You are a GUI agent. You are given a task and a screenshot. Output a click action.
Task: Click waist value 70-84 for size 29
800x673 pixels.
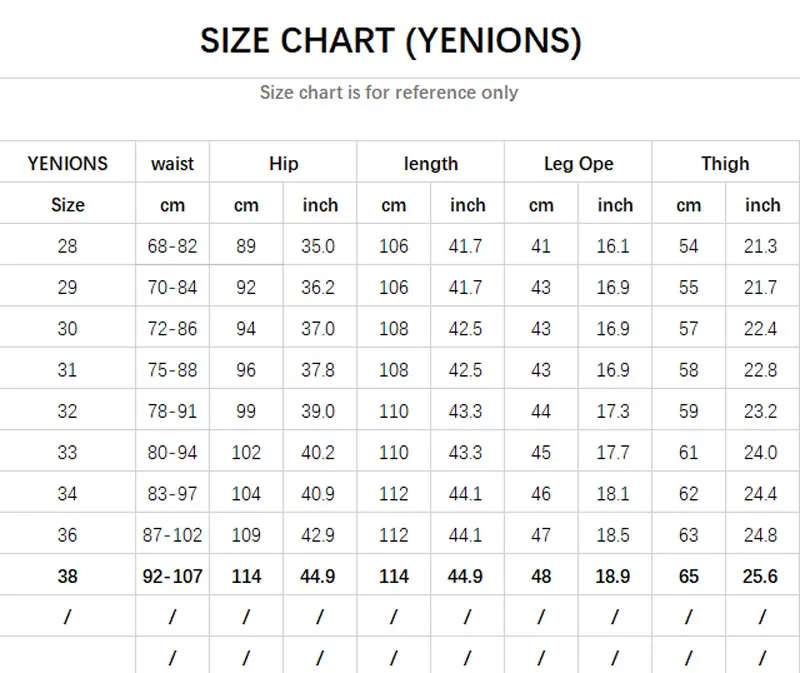coord(172,288)
